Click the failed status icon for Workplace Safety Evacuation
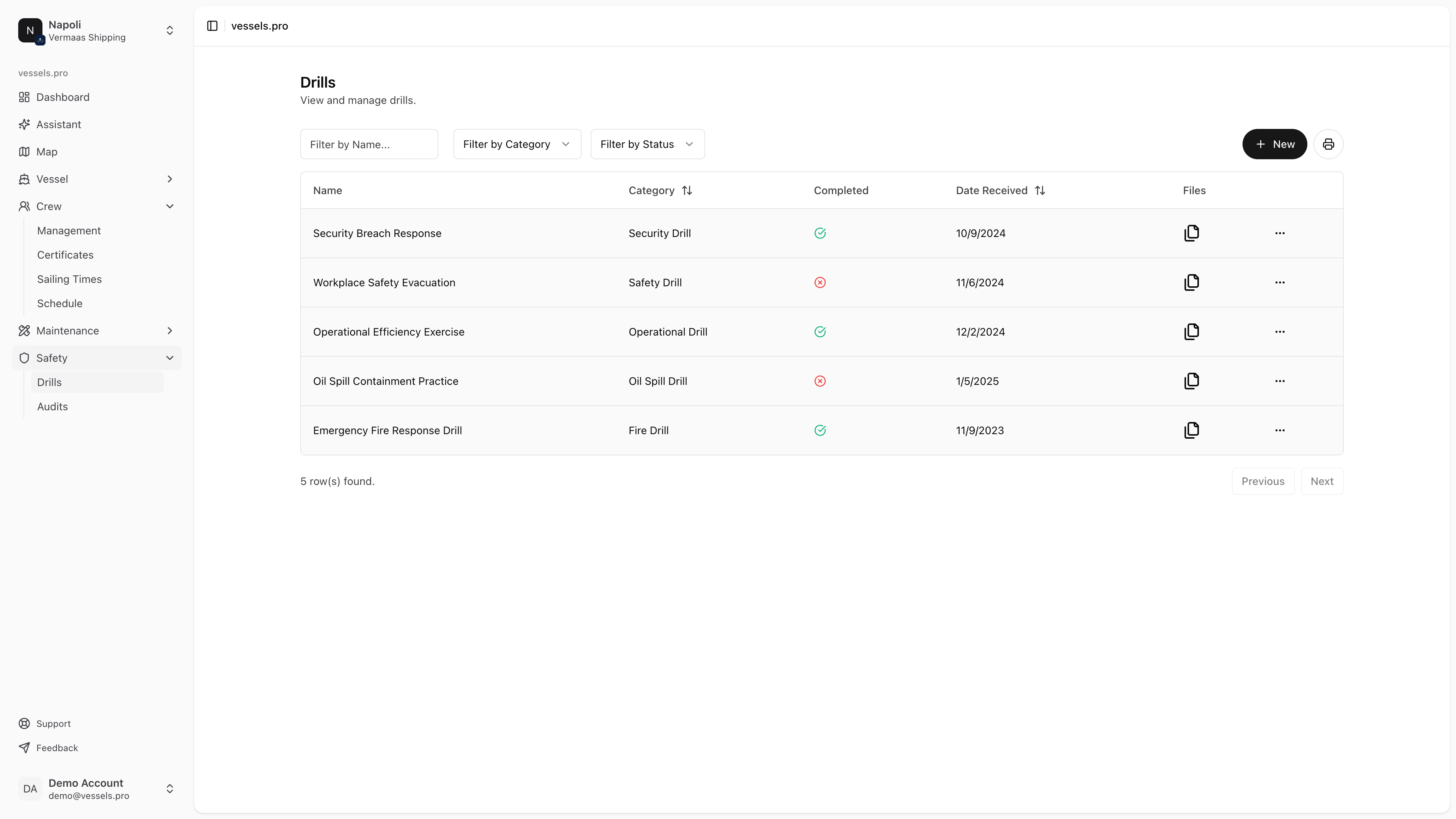Image resolution: width=1456 pixels, height=819 pixels. pyautogui.click(x=820, y=283)
